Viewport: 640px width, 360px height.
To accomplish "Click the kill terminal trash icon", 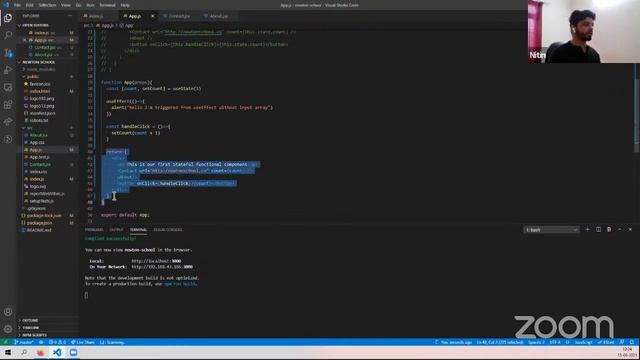I will click(609, 229).
